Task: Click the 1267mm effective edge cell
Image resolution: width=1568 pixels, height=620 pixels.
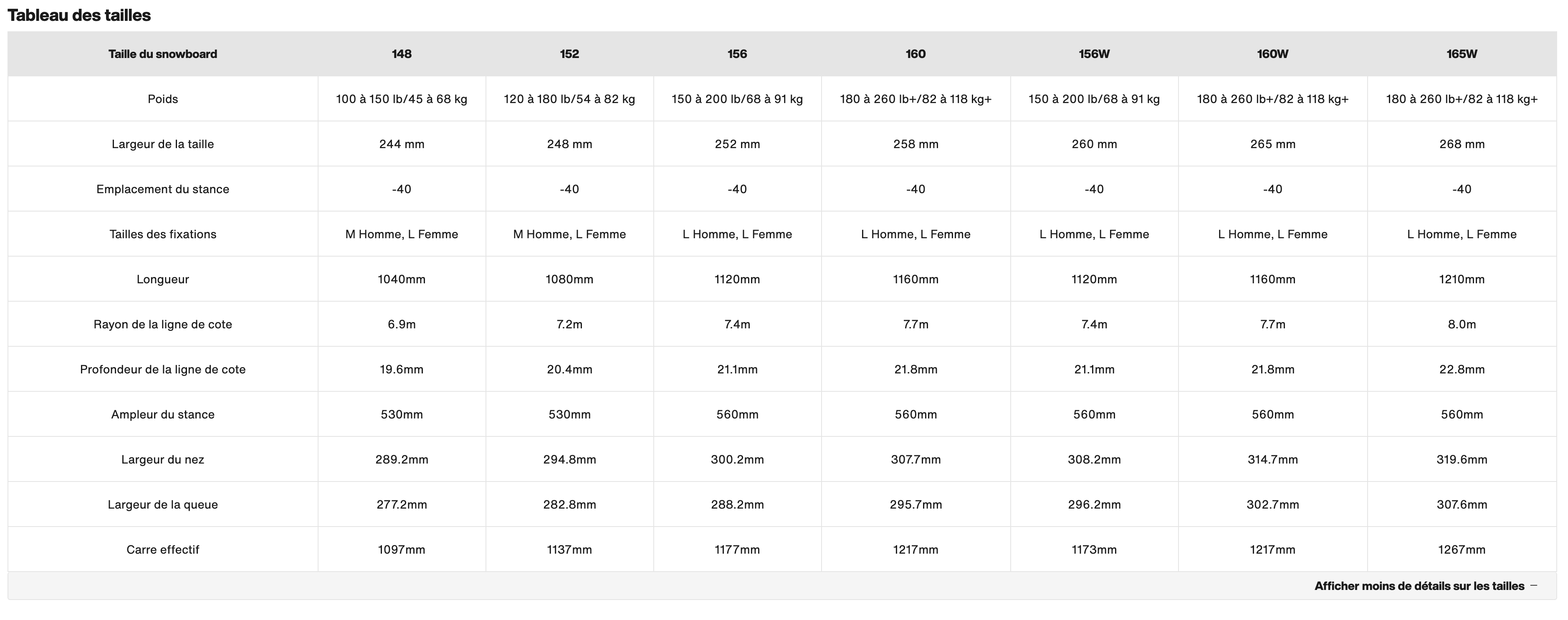Action: point(1462,549)
